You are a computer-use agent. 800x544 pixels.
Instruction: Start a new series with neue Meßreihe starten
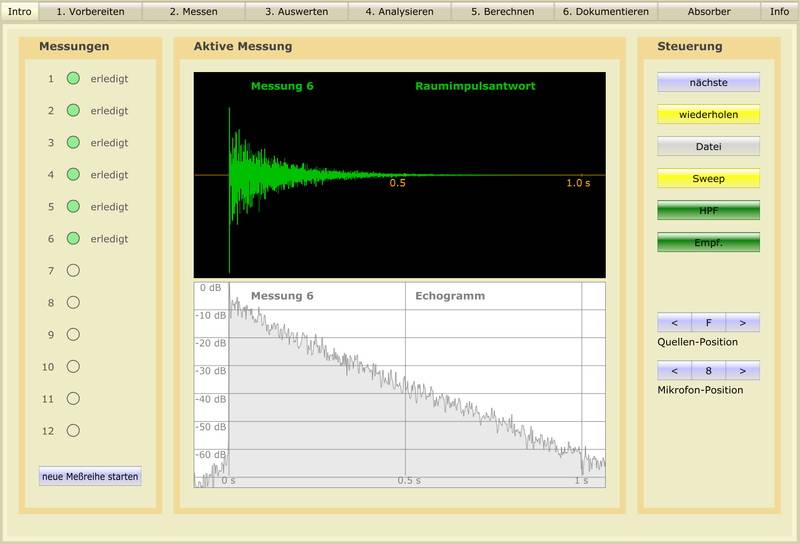click(x=90, y=476)
